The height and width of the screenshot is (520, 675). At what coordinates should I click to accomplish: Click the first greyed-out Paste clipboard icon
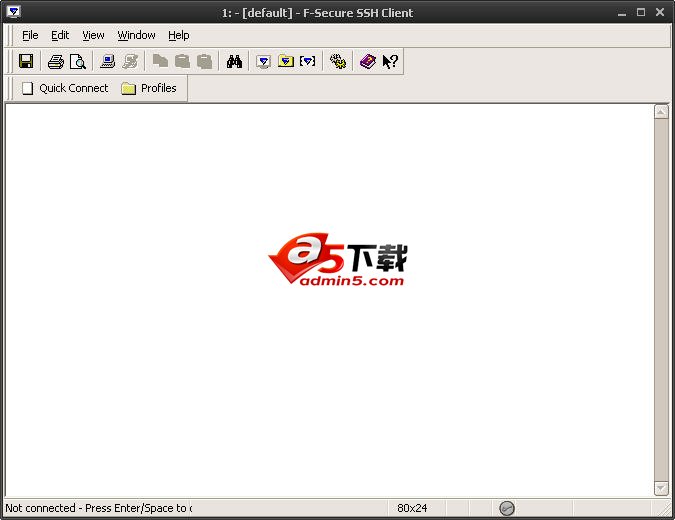[183, 61]
